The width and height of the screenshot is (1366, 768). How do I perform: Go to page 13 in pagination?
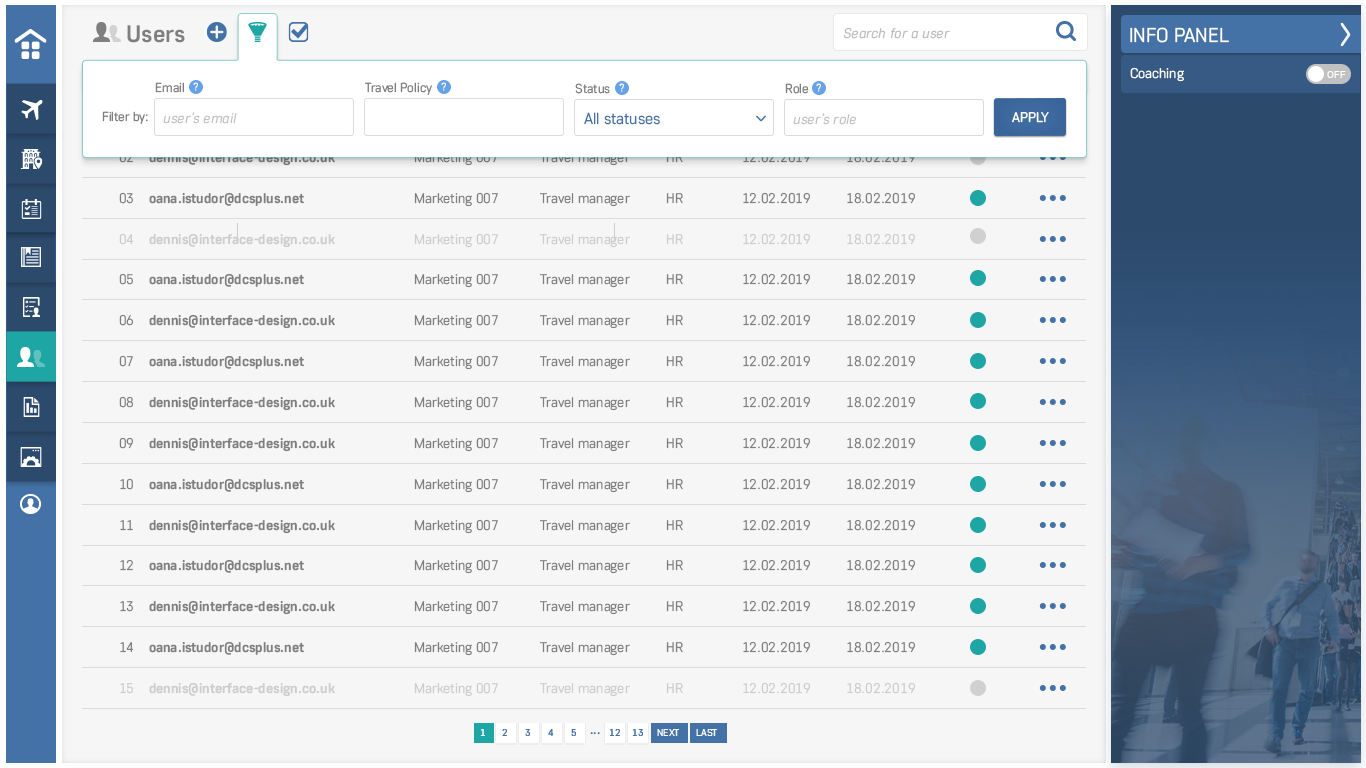[638, 733]
